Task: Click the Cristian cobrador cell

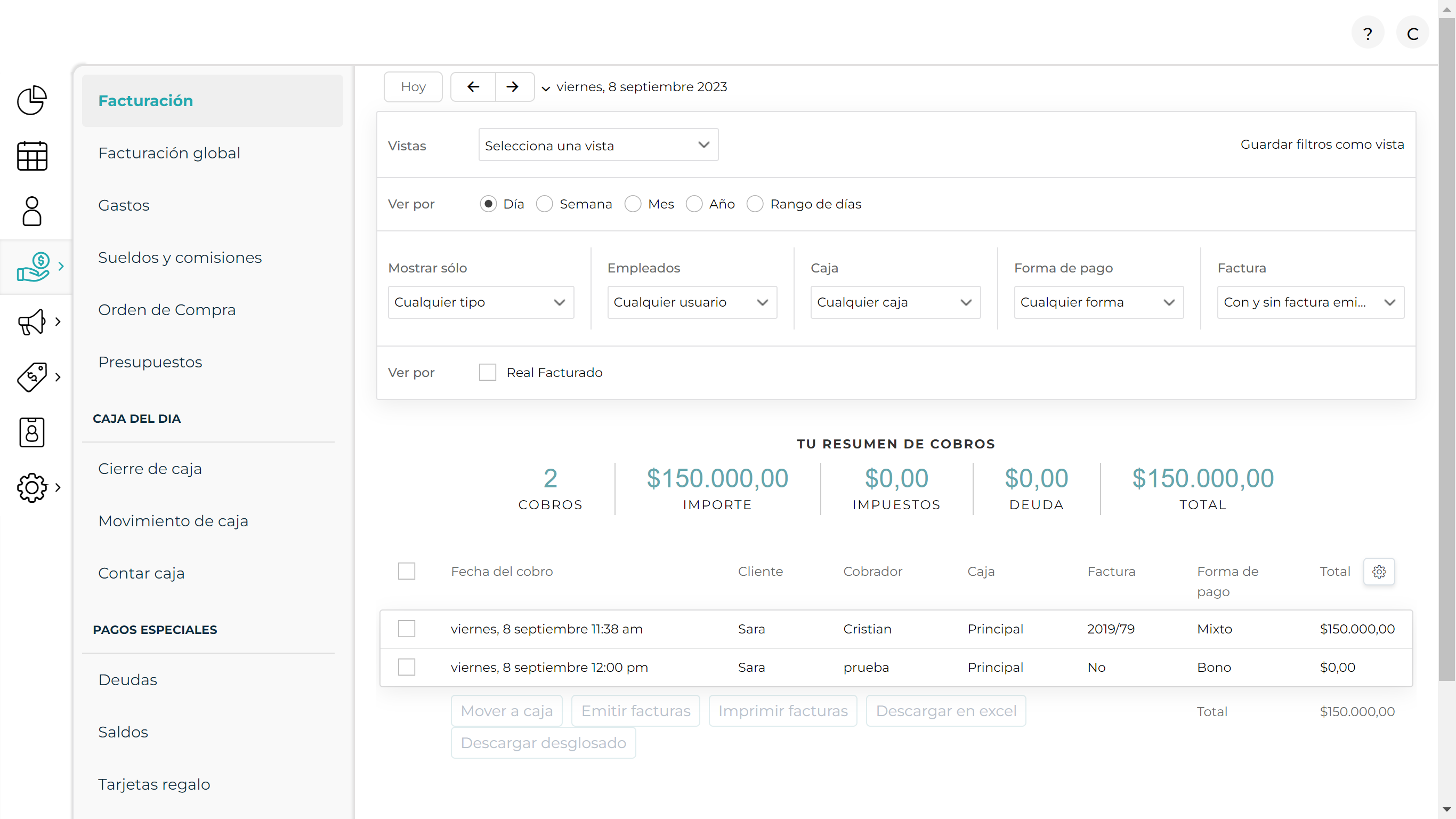Action: point(867,629)
